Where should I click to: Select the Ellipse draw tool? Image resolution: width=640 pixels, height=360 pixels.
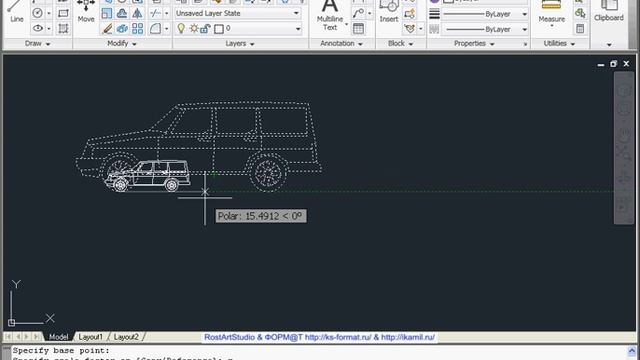[38, 29]
